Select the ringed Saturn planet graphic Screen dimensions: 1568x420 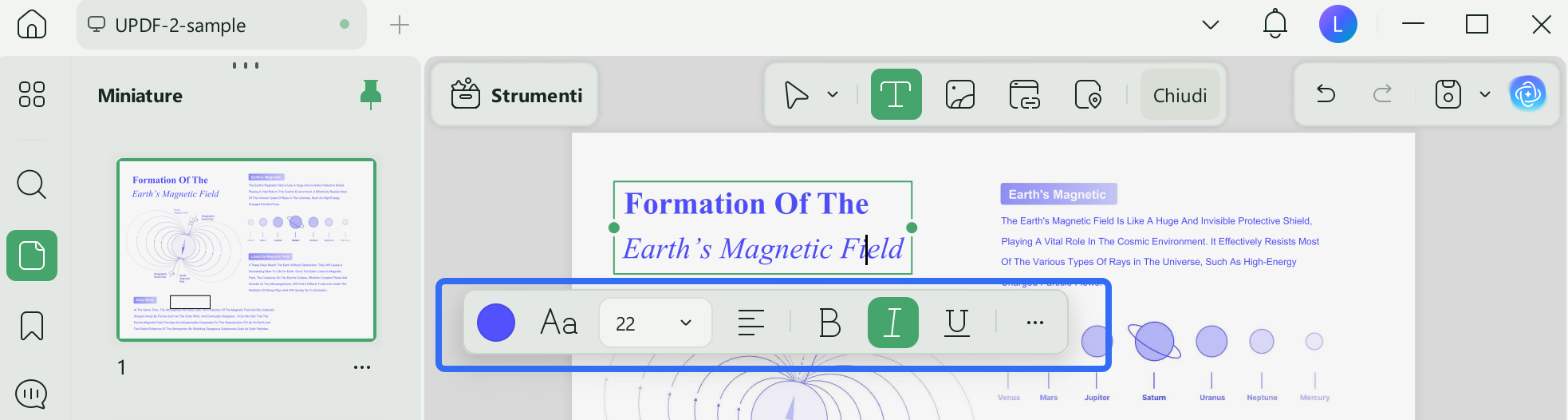pos(1154,341)
